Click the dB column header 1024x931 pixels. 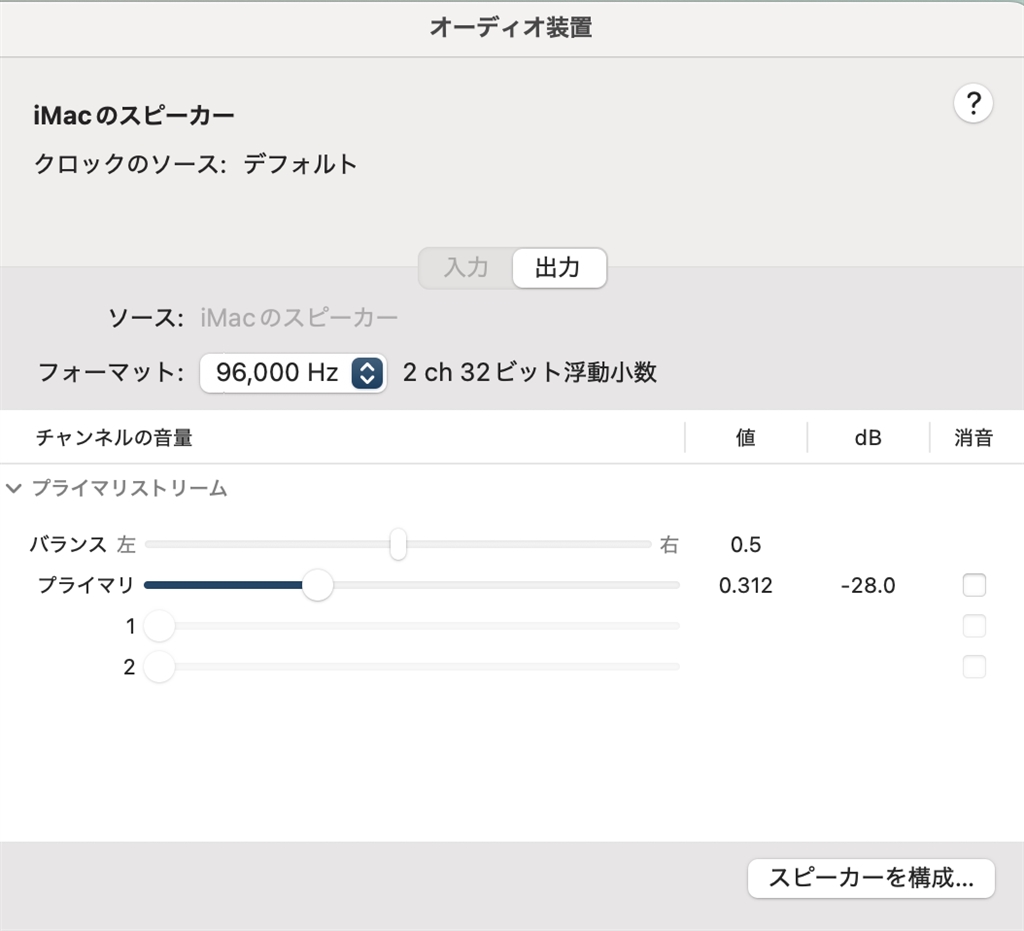868,438
